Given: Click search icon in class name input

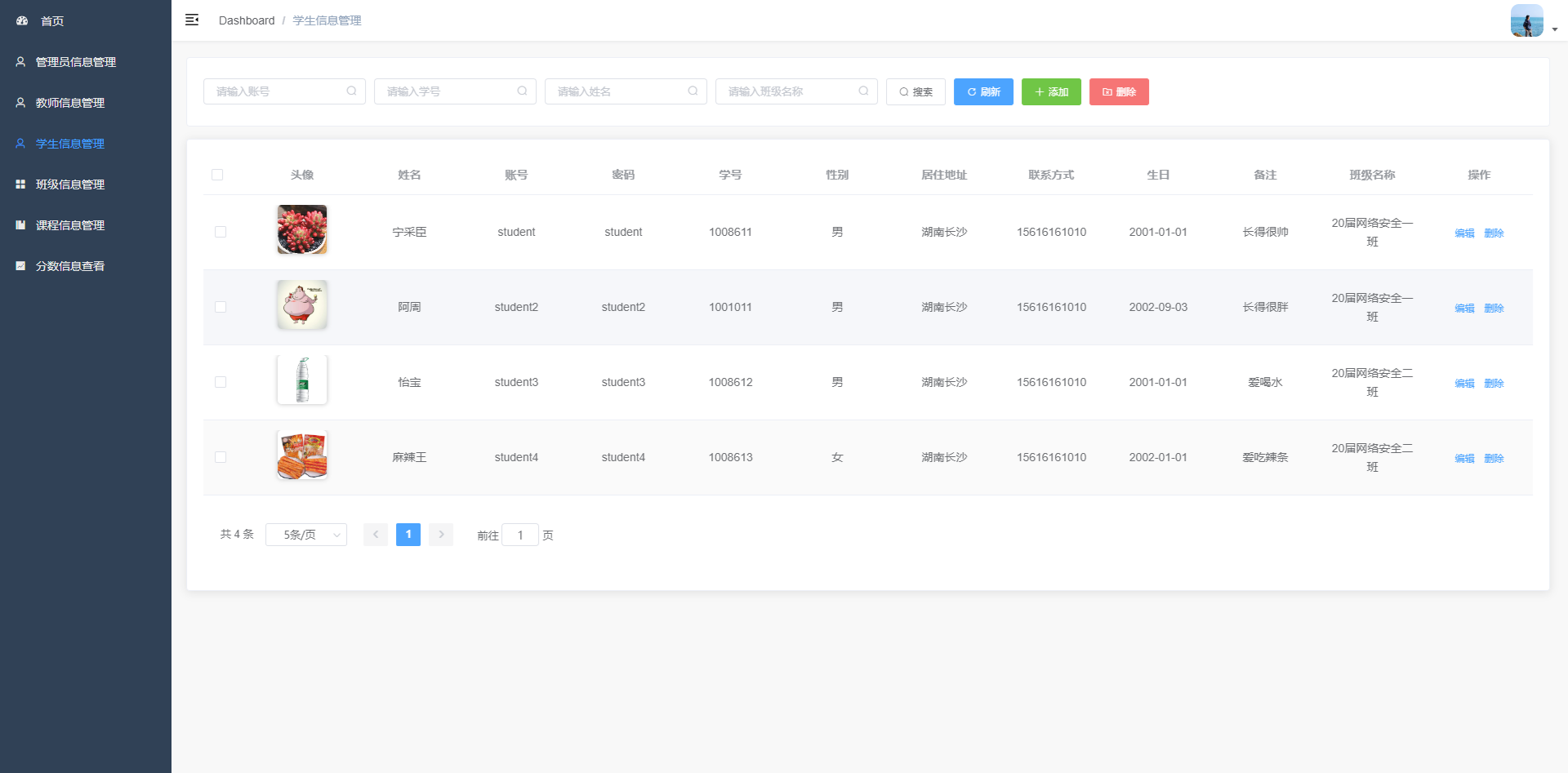Looking at the screenshot, I should pos(863,91).
